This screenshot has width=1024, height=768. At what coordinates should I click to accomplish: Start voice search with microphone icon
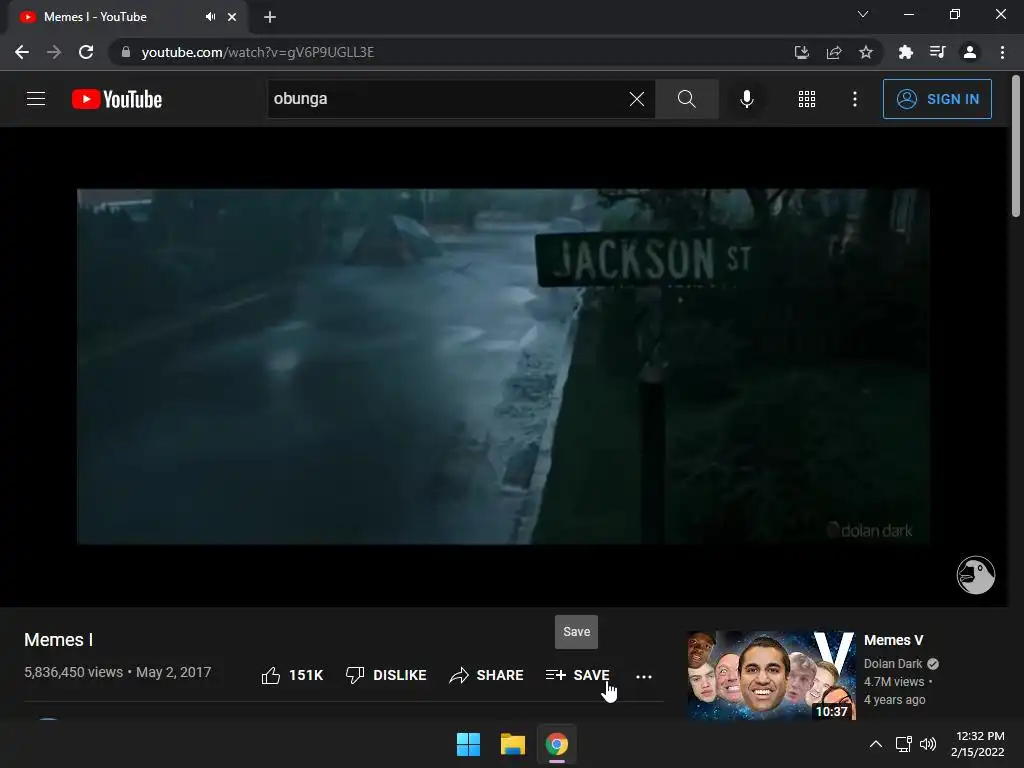(x=746, y=99)
